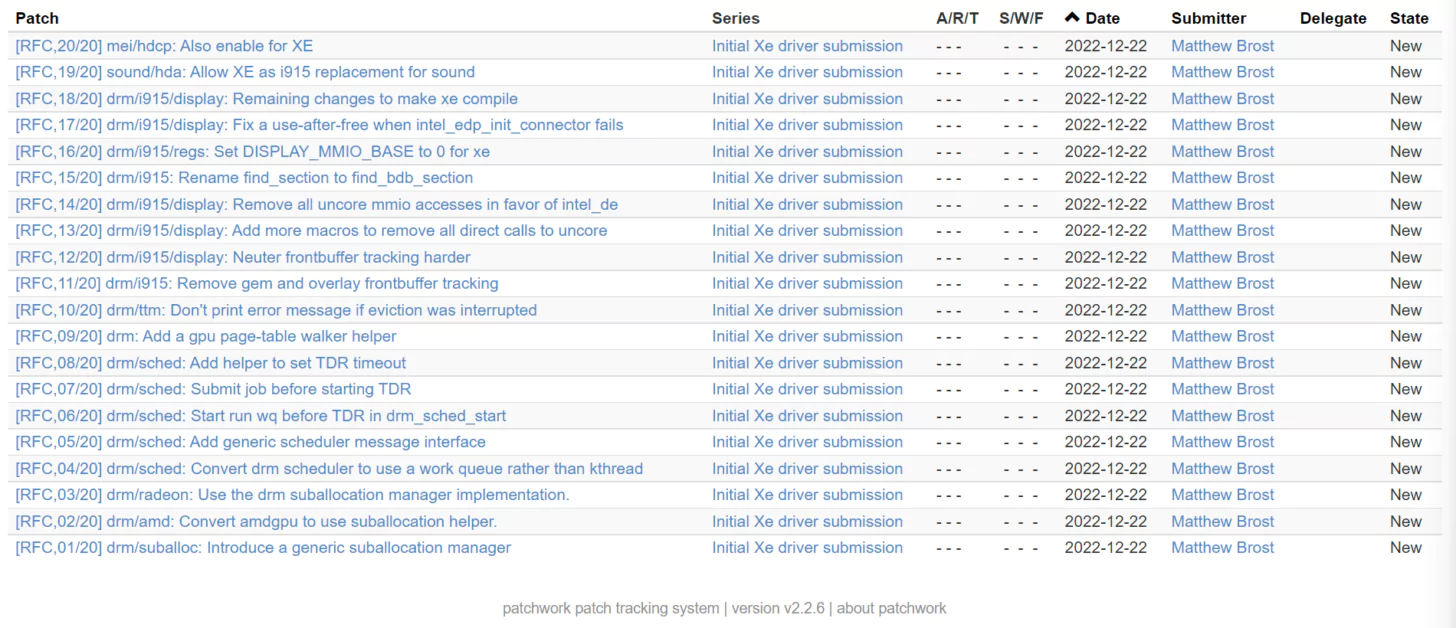Open patch [RFC,15/20] drm/i915: Rename find_section

[x=243, y=177]
